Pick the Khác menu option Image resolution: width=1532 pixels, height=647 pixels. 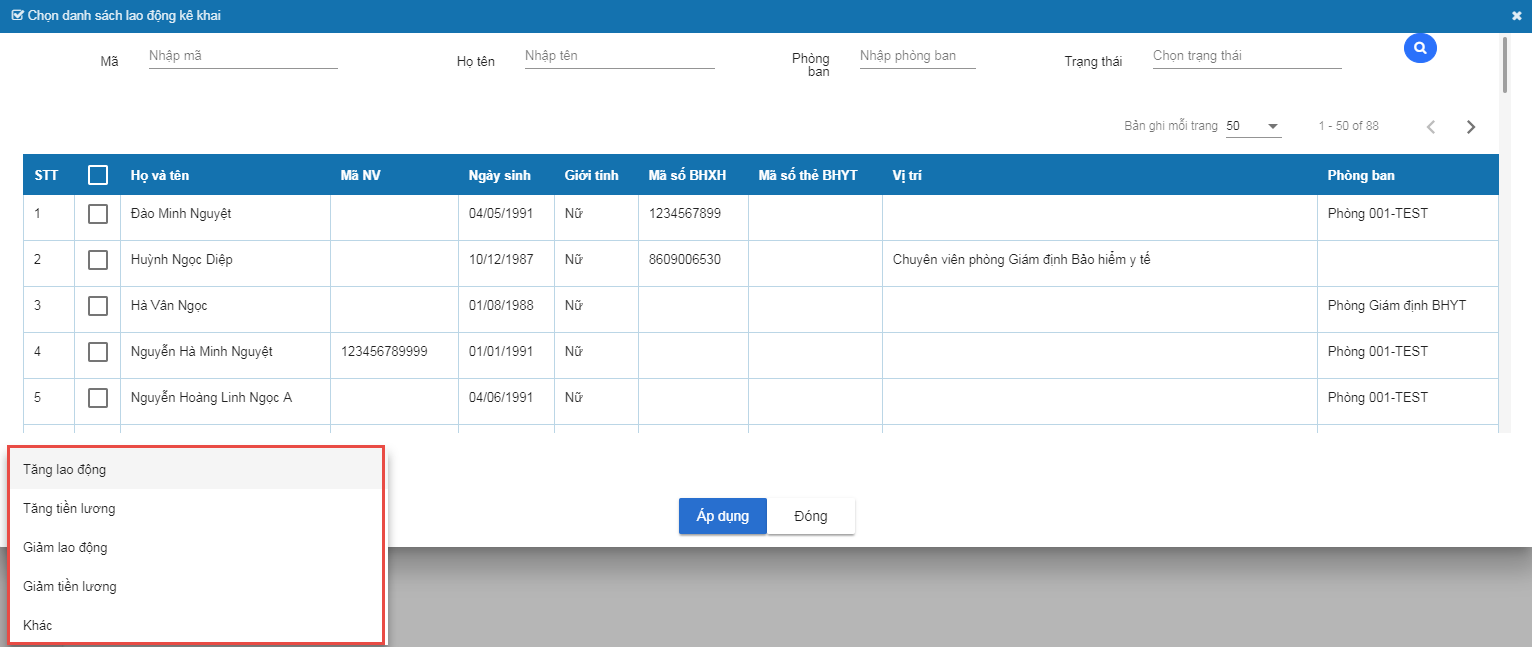point(196,625)
